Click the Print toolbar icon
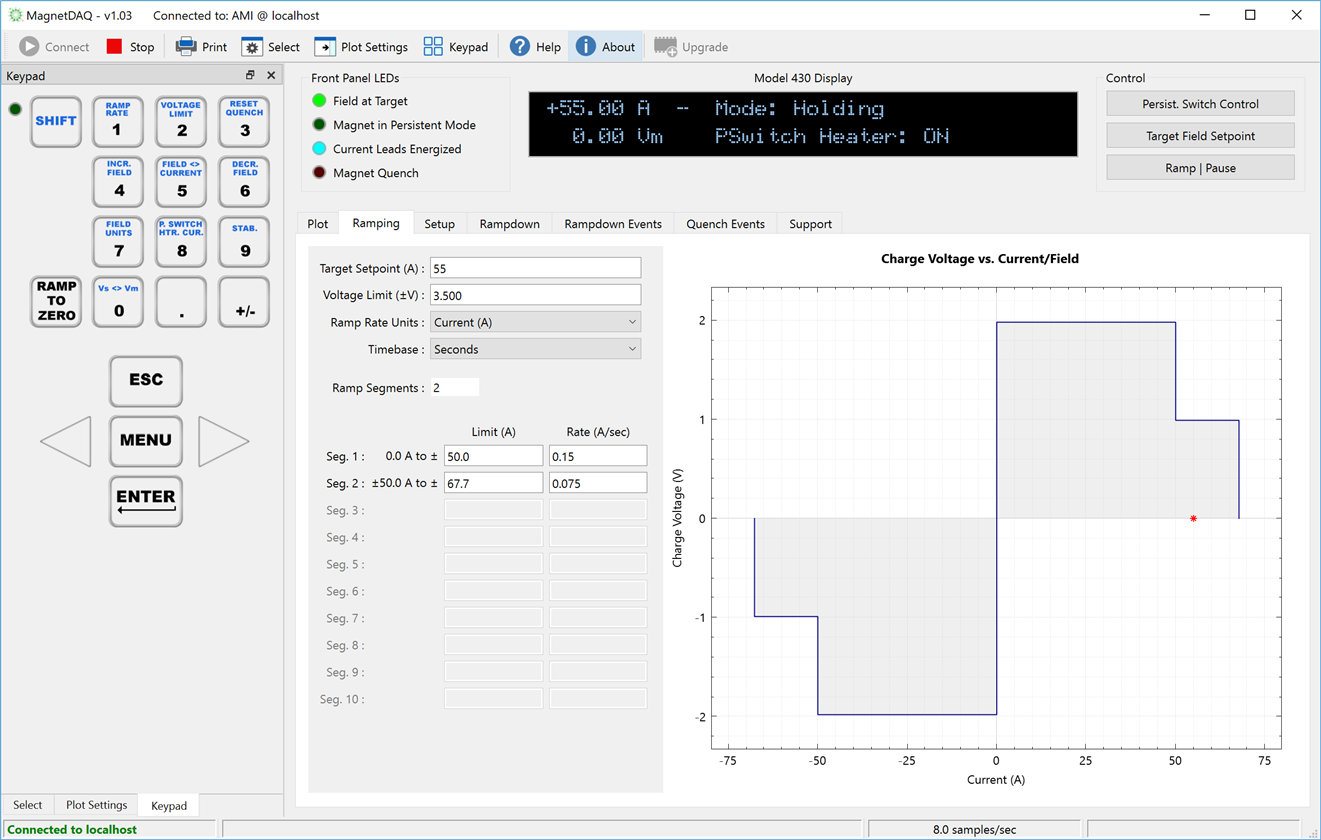 coord(186,47)
